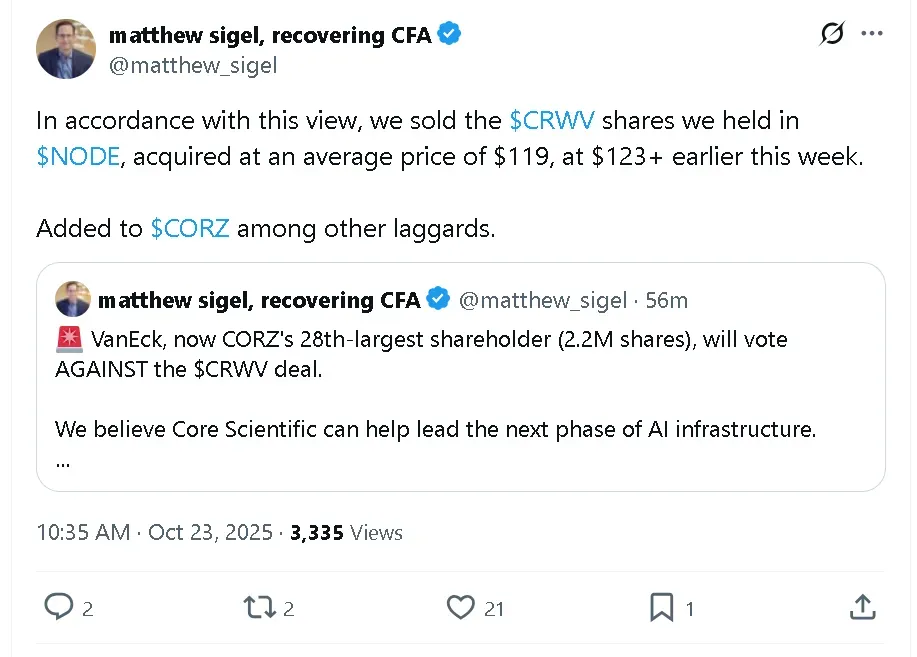The width and height of the screenshot is (917, 657).
Task: Click the verified badge in the quoted tweet
Action: tap(438, 300)
